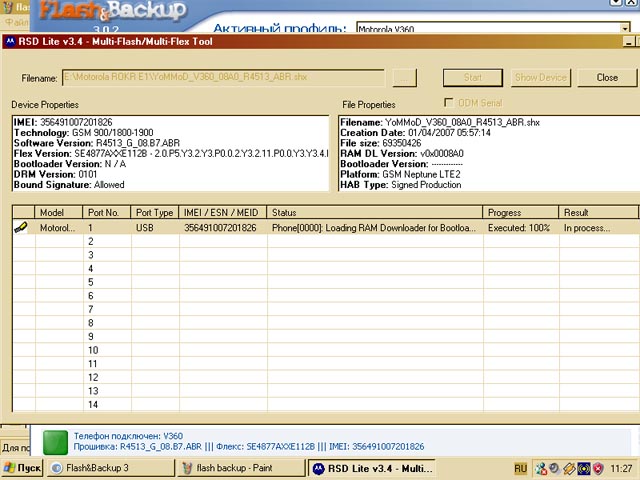Open the Windows Messenger tray icon
This screenshot has height=480, width=640.
click(541, 468)
